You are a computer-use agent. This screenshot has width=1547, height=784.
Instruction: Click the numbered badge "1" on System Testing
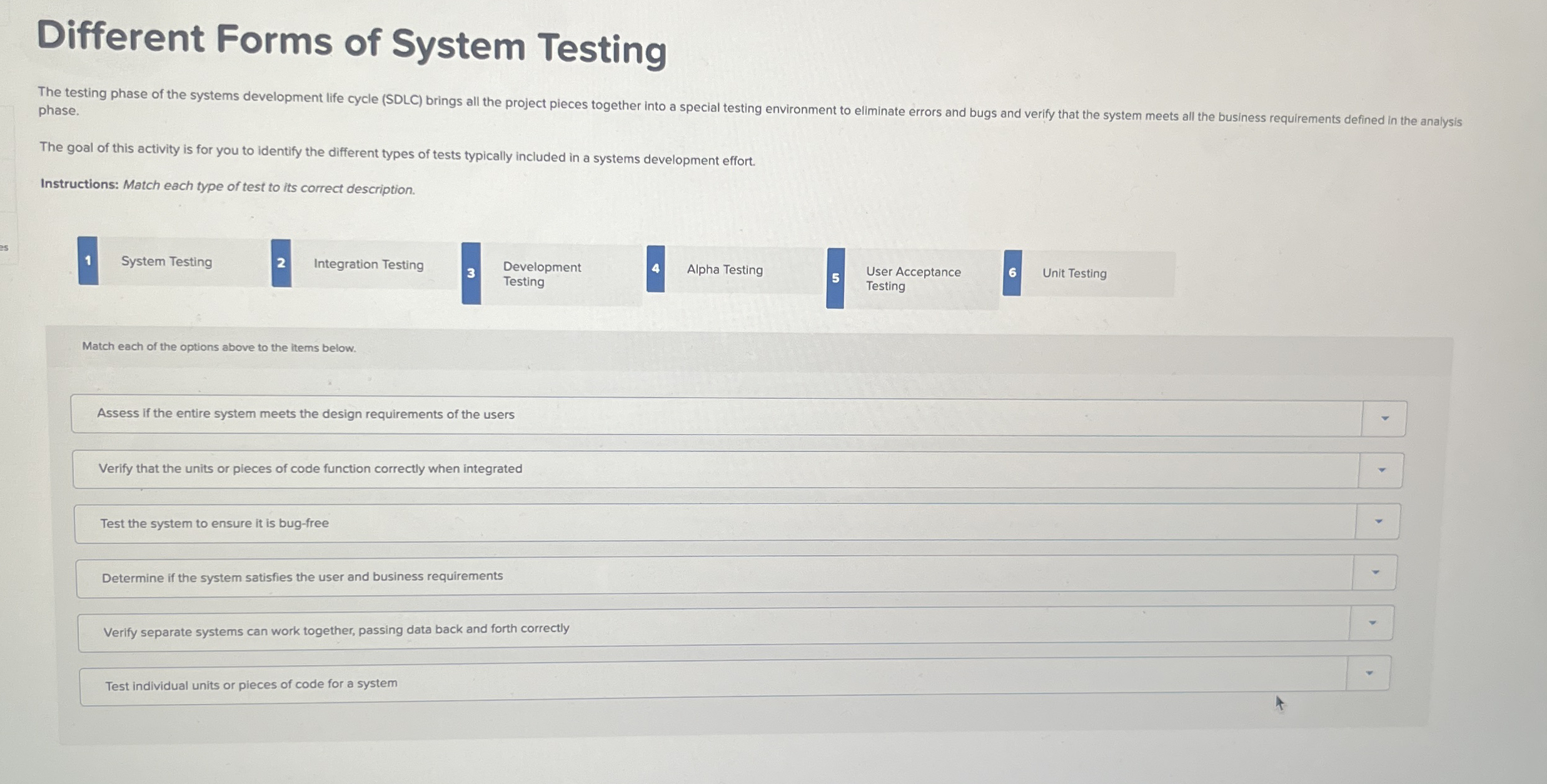[88, 261]
